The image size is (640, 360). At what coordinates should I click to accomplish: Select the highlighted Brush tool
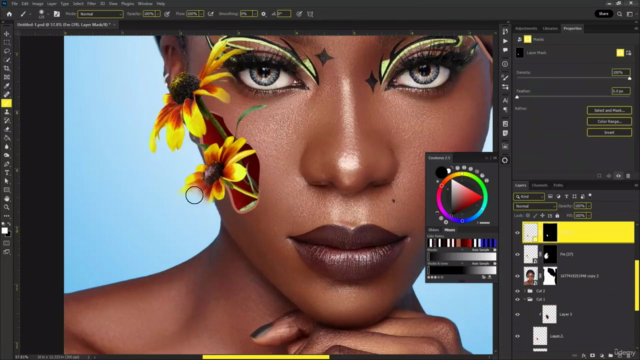coord(7,103)
